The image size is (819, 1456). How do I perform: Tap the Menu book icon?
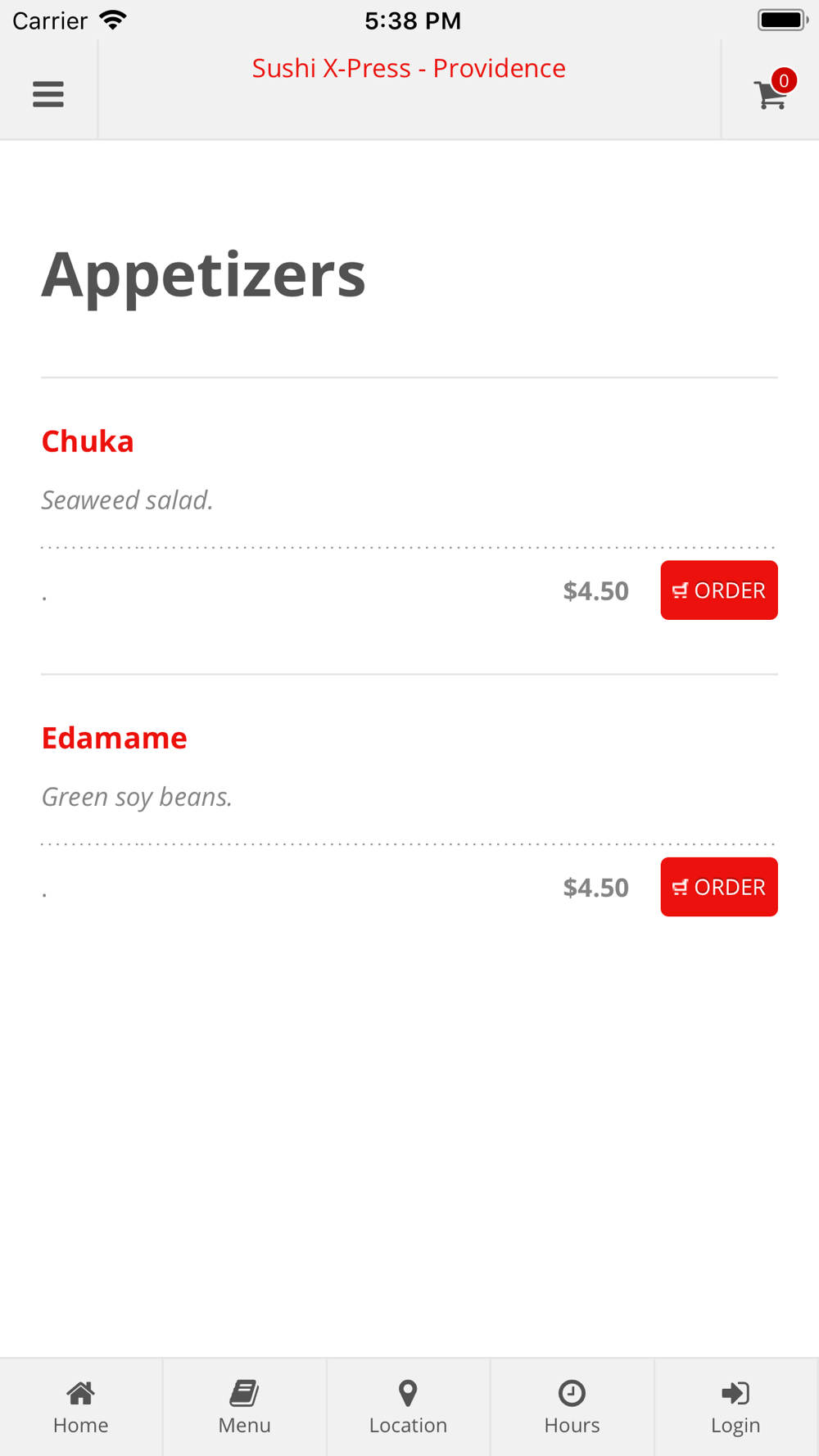(x=244, y=1392)
